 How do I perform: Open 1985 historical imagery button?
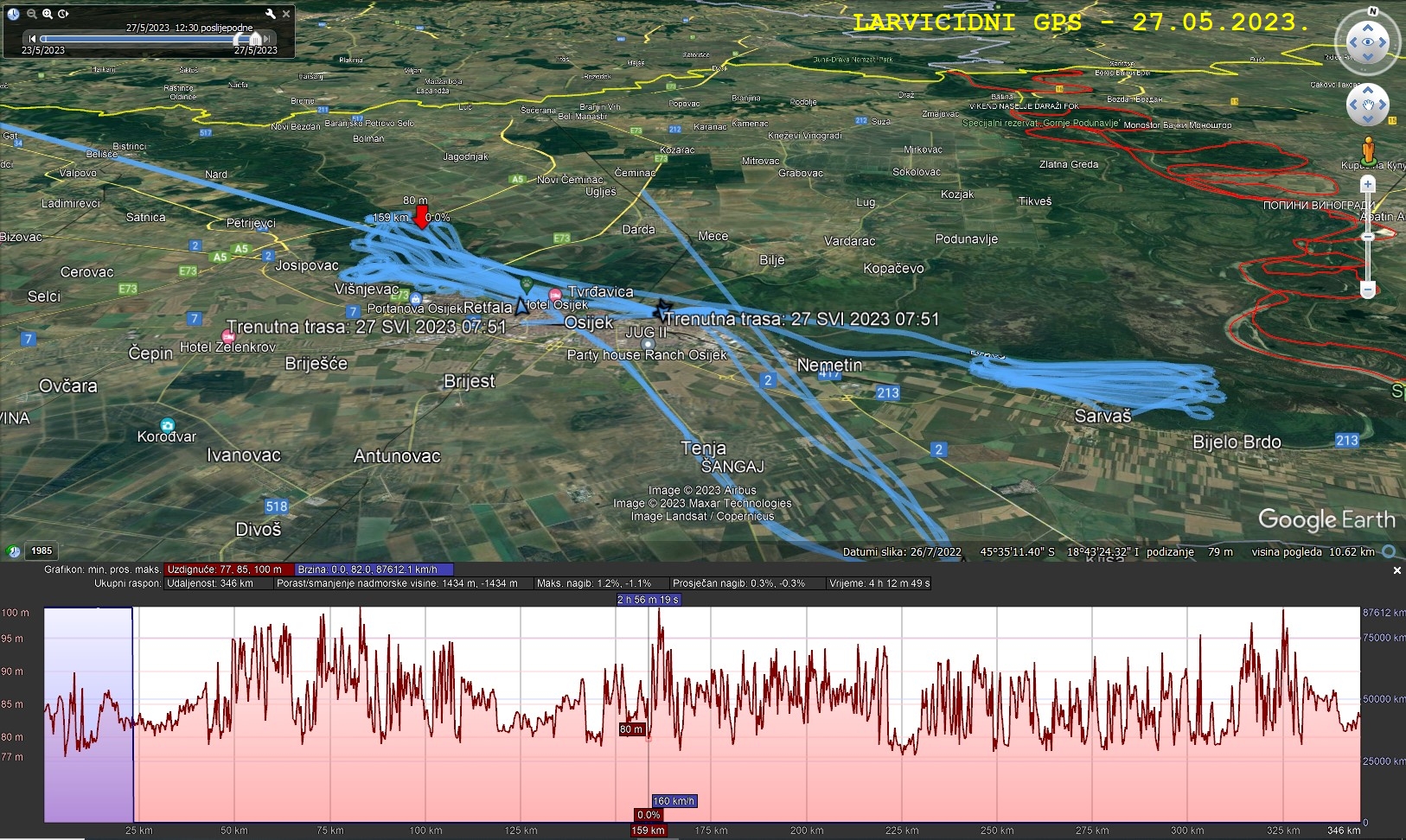[42, 550]
